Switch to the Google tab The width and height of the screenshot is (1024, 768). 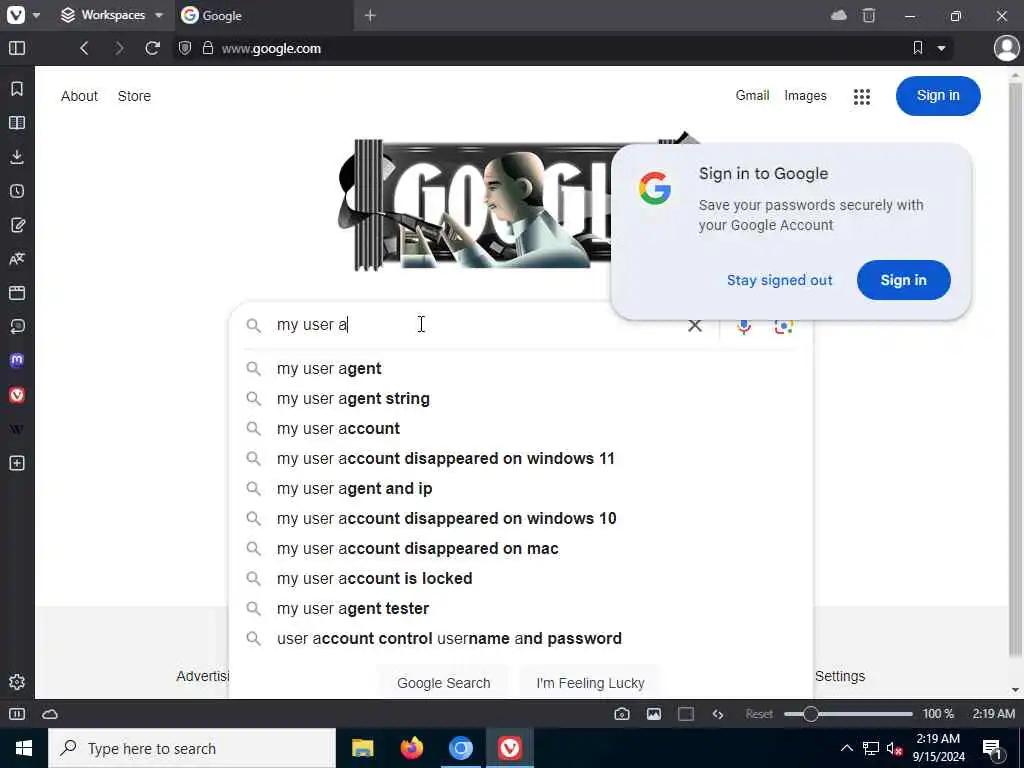click(x=264, y=15)
